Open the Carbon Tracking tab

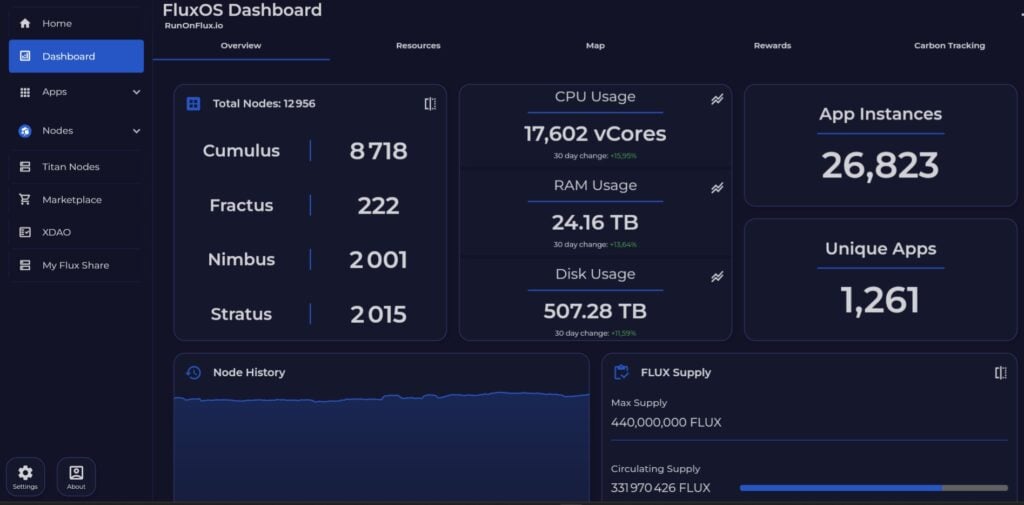pos(950,46)
